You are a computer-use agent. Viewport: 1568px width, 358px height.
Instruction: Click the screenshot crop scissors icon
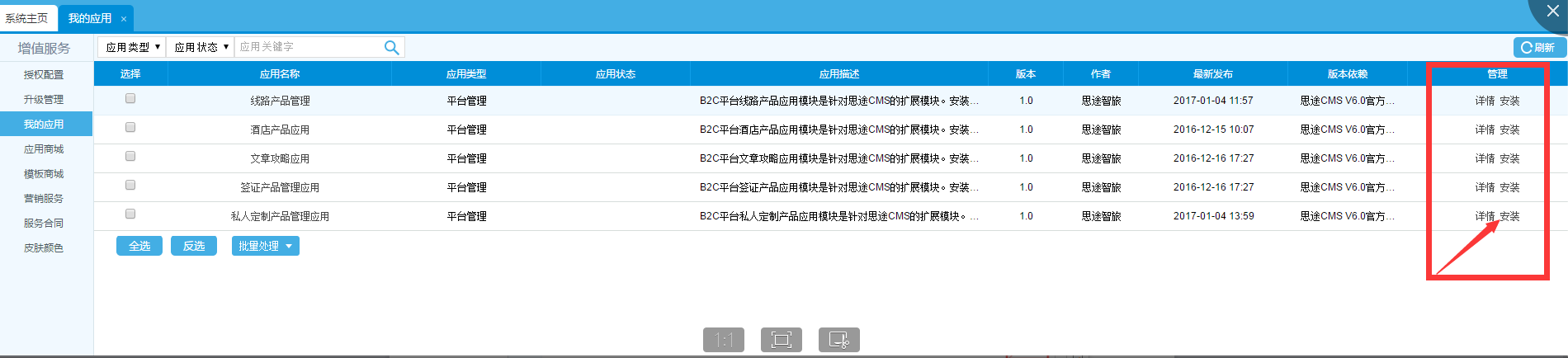838,340
